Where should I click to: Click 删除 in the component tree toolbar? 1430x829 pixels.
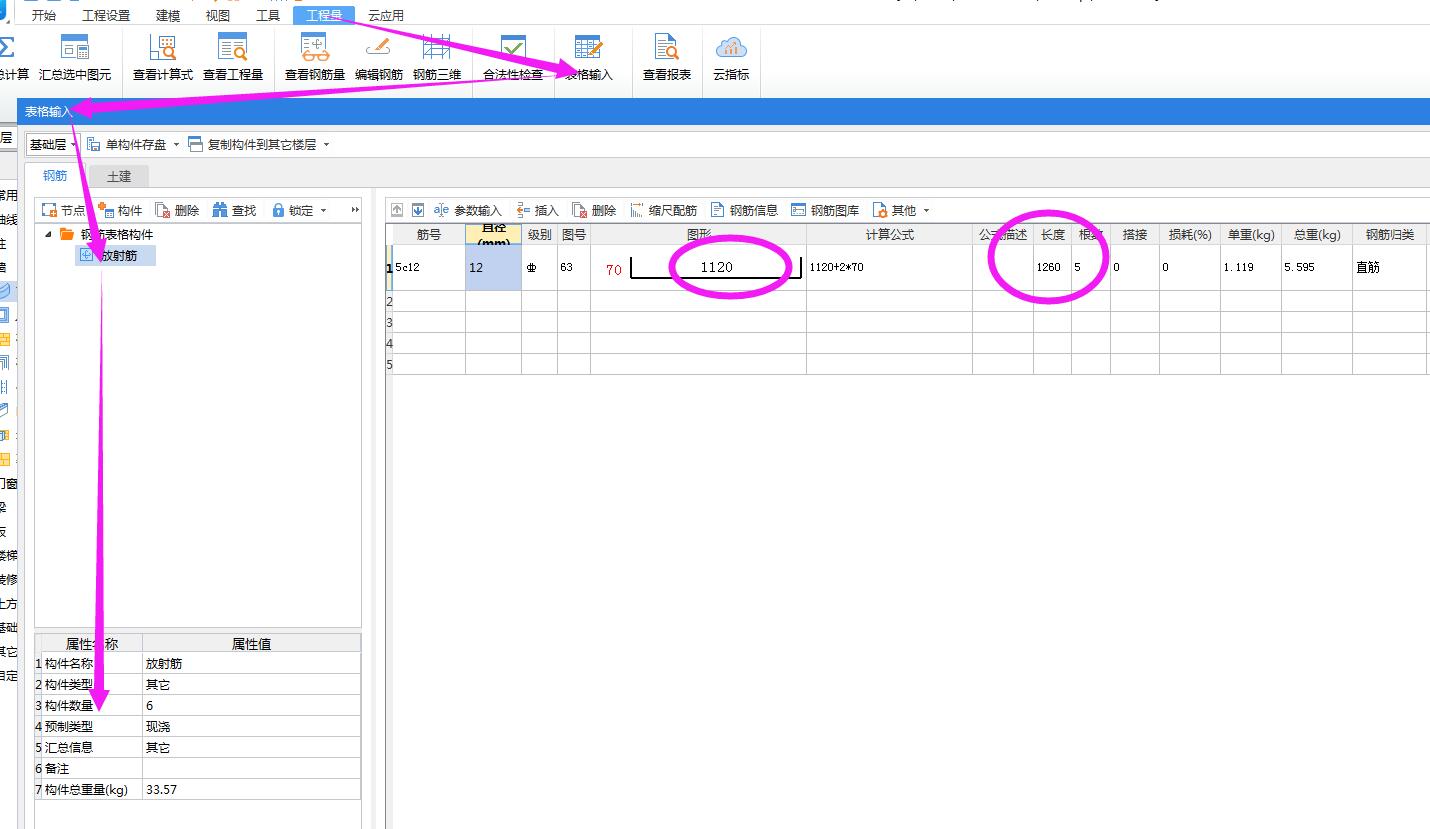[176, 210]
